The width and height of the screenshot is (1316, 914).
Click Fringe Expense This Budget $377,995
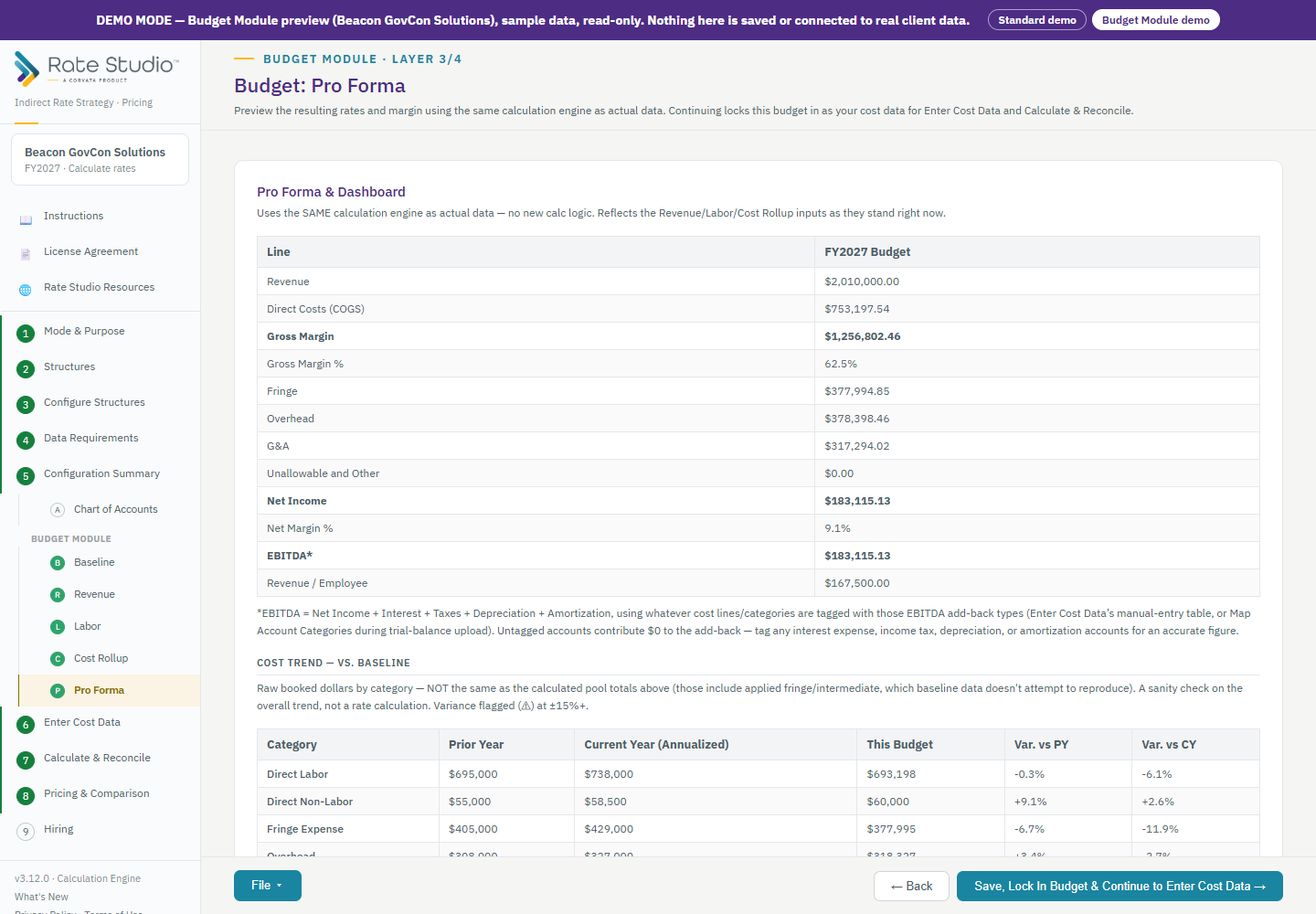[891, 829]
